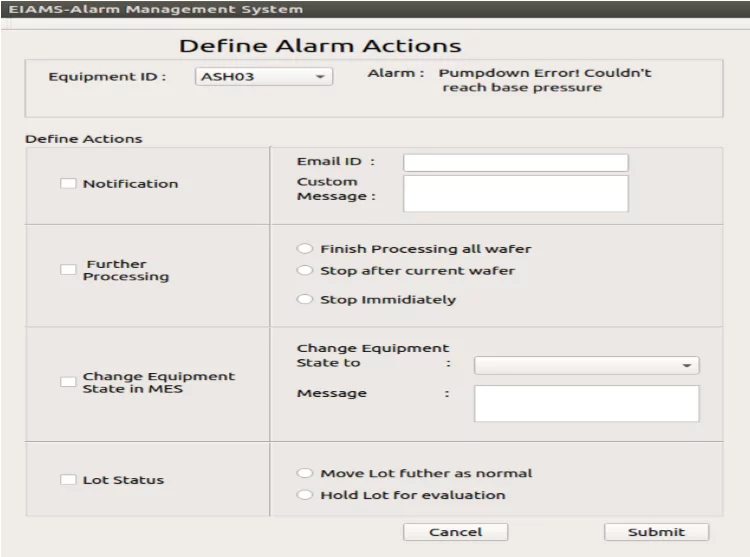Screen dimensions: 750x557
Task: Choose Stop after current wafer
Action: 305,271
